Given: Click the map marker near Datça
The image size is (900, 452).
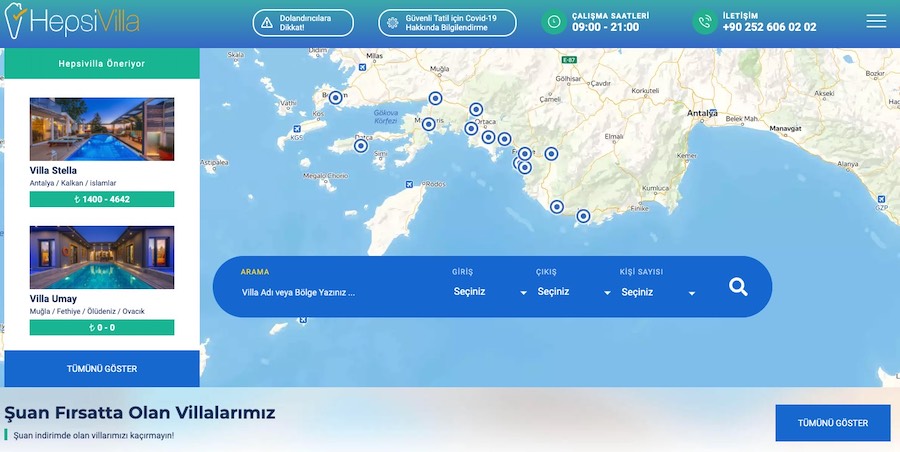Looking at the screenshot, I should (361, 146).
